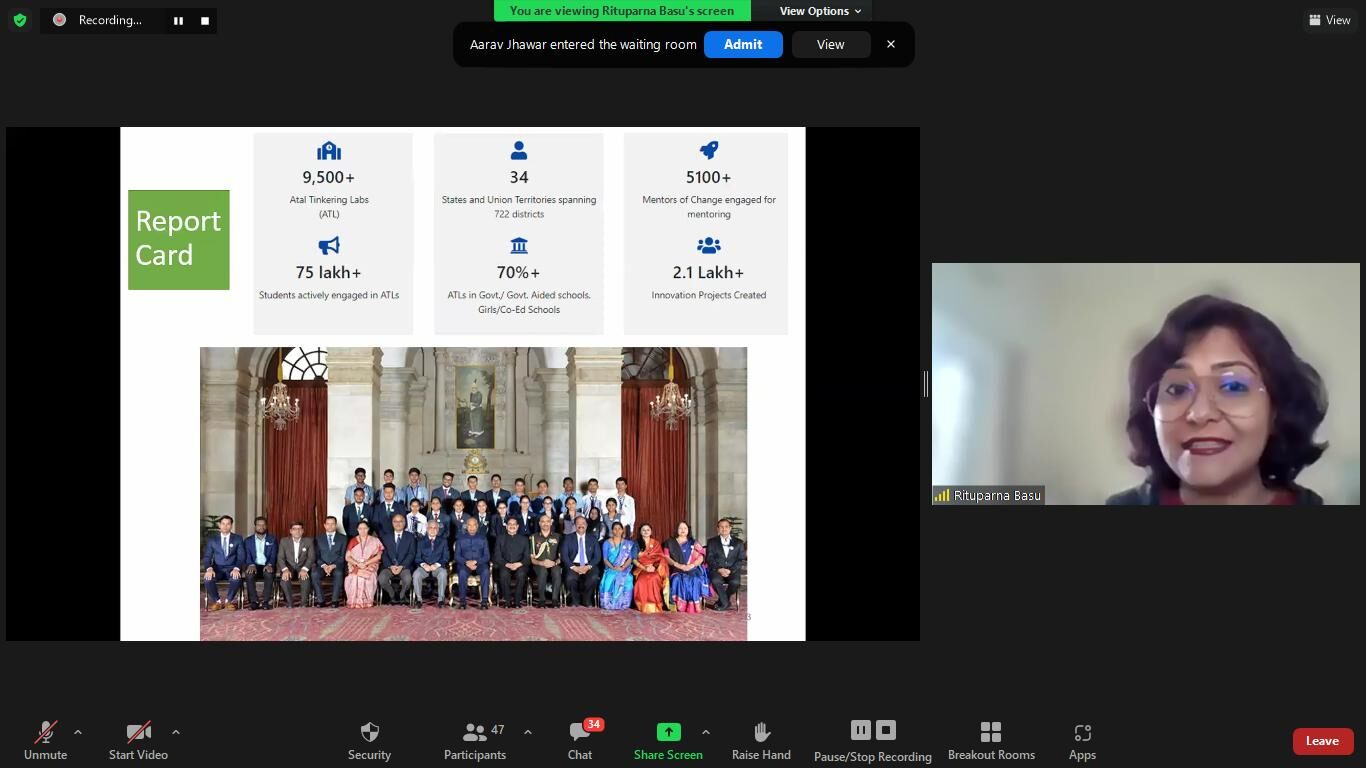
Task: Expand share options arrow beside Share Screen
Action: 706,732
